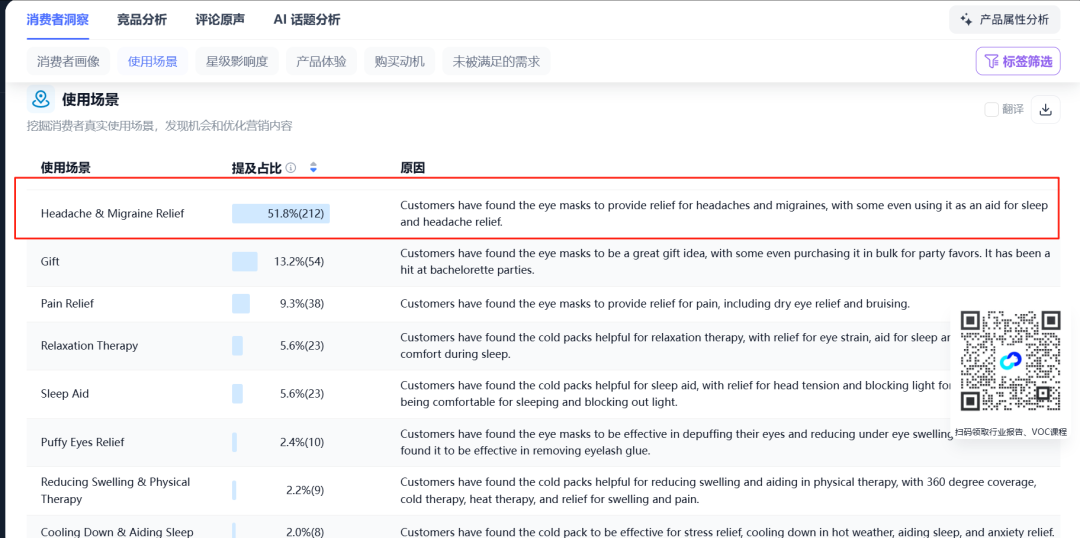Select Cooling Down & Aiding Sleep label
The height and width of the screenshot is (538, 1080).
(x=117, y=532)
